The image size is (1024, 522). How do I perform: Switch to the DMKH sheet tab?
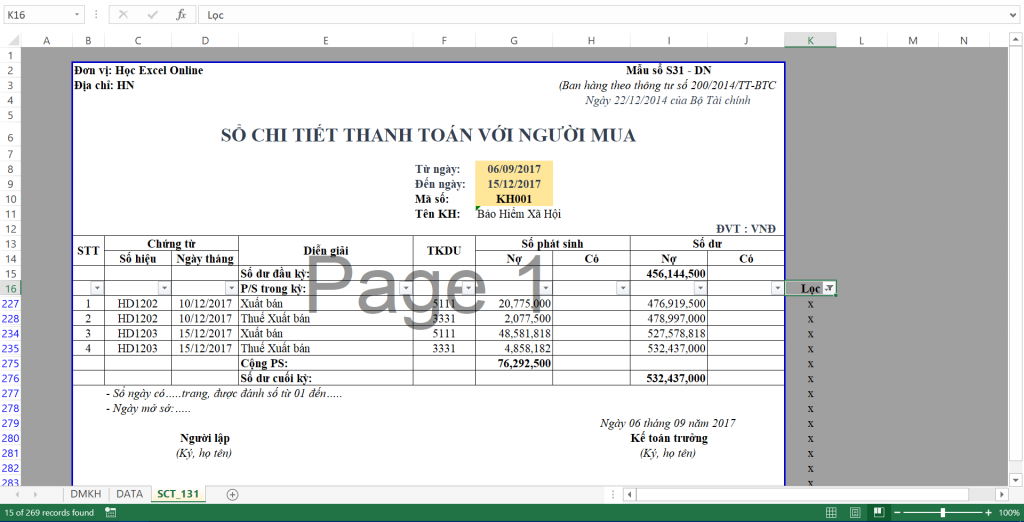tap(85, 495)
